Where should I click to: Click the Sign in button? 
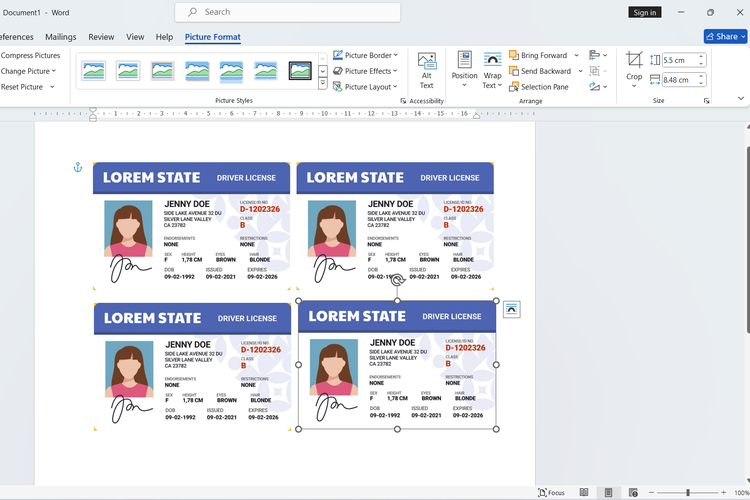(x=645, y=12)
